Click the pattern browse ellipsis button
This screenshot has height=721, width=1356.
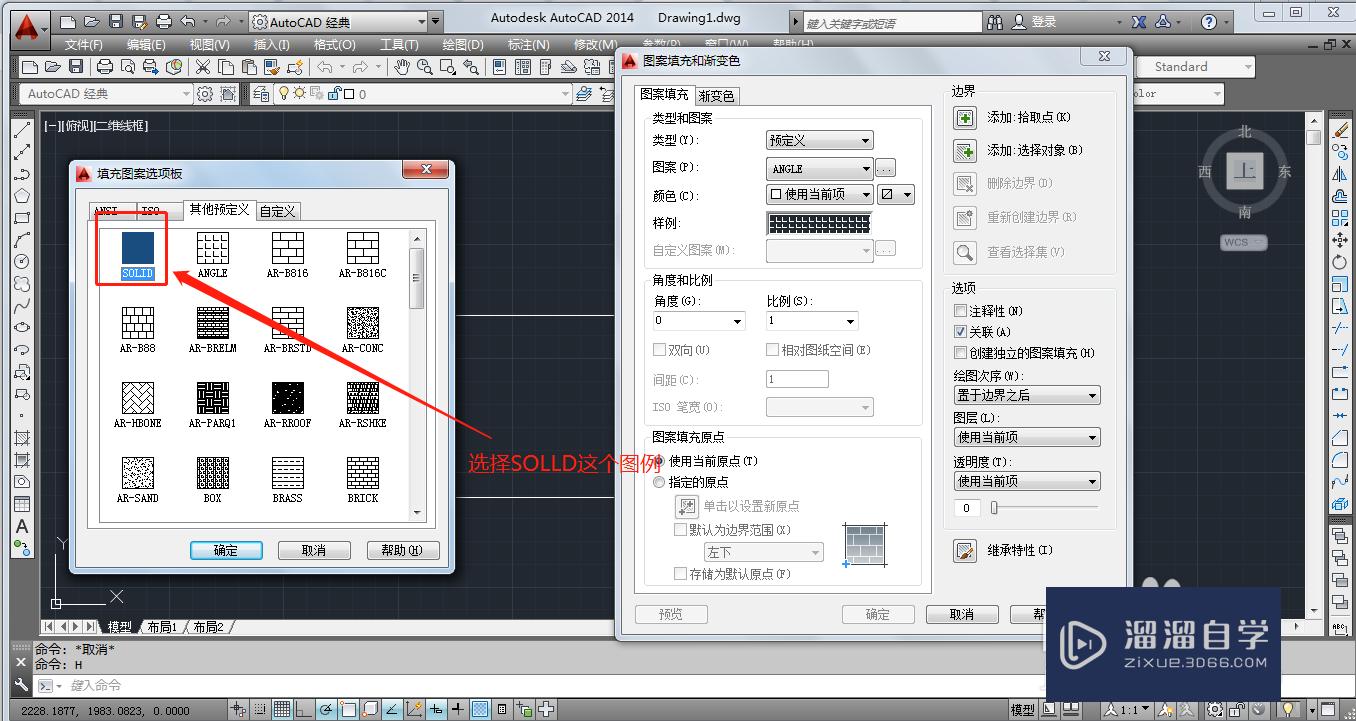tap(885, 169)
